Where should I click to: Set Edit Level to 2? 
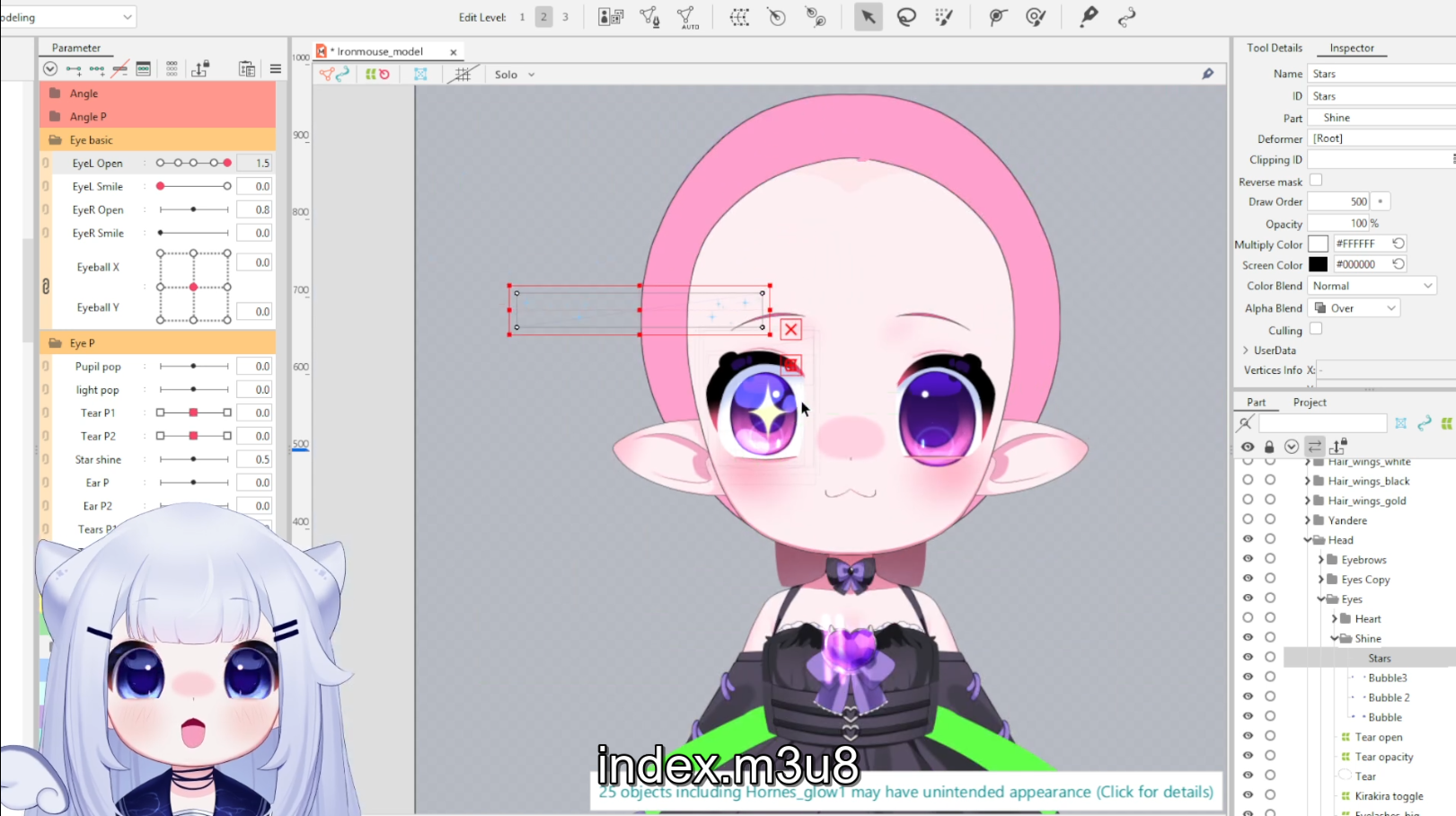click(543, 17)
